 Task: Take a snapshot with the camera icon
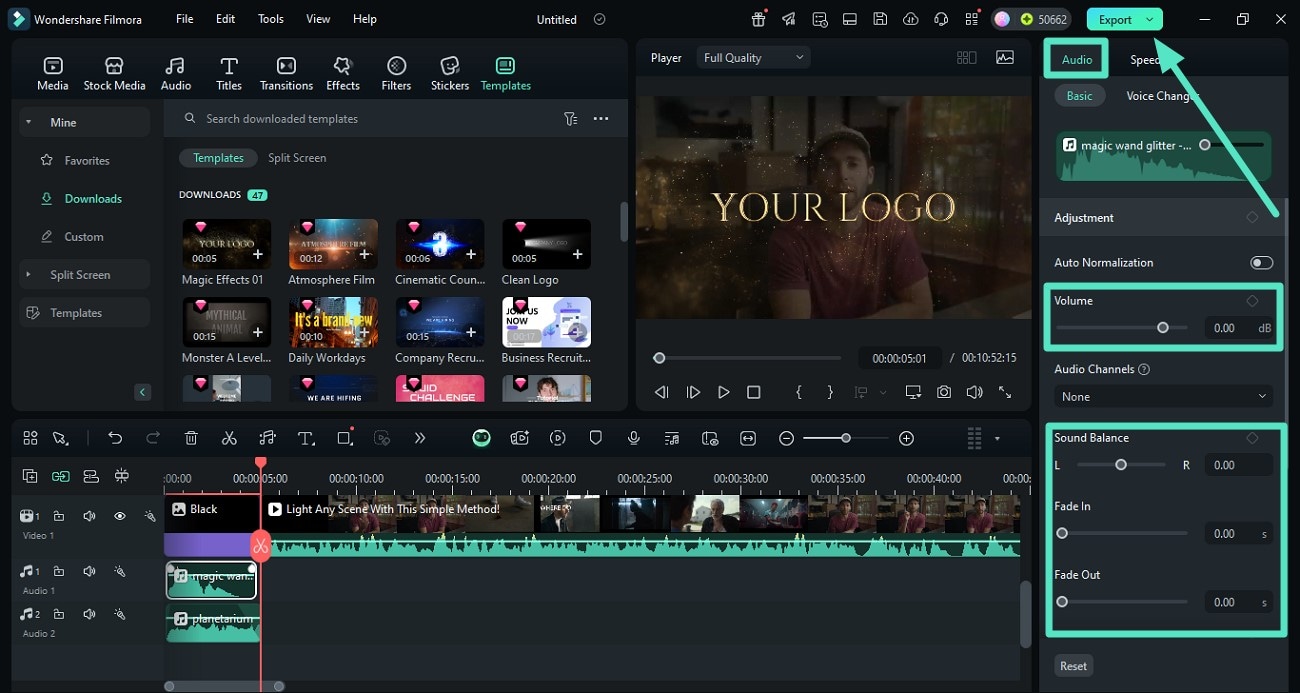[944, 392]
